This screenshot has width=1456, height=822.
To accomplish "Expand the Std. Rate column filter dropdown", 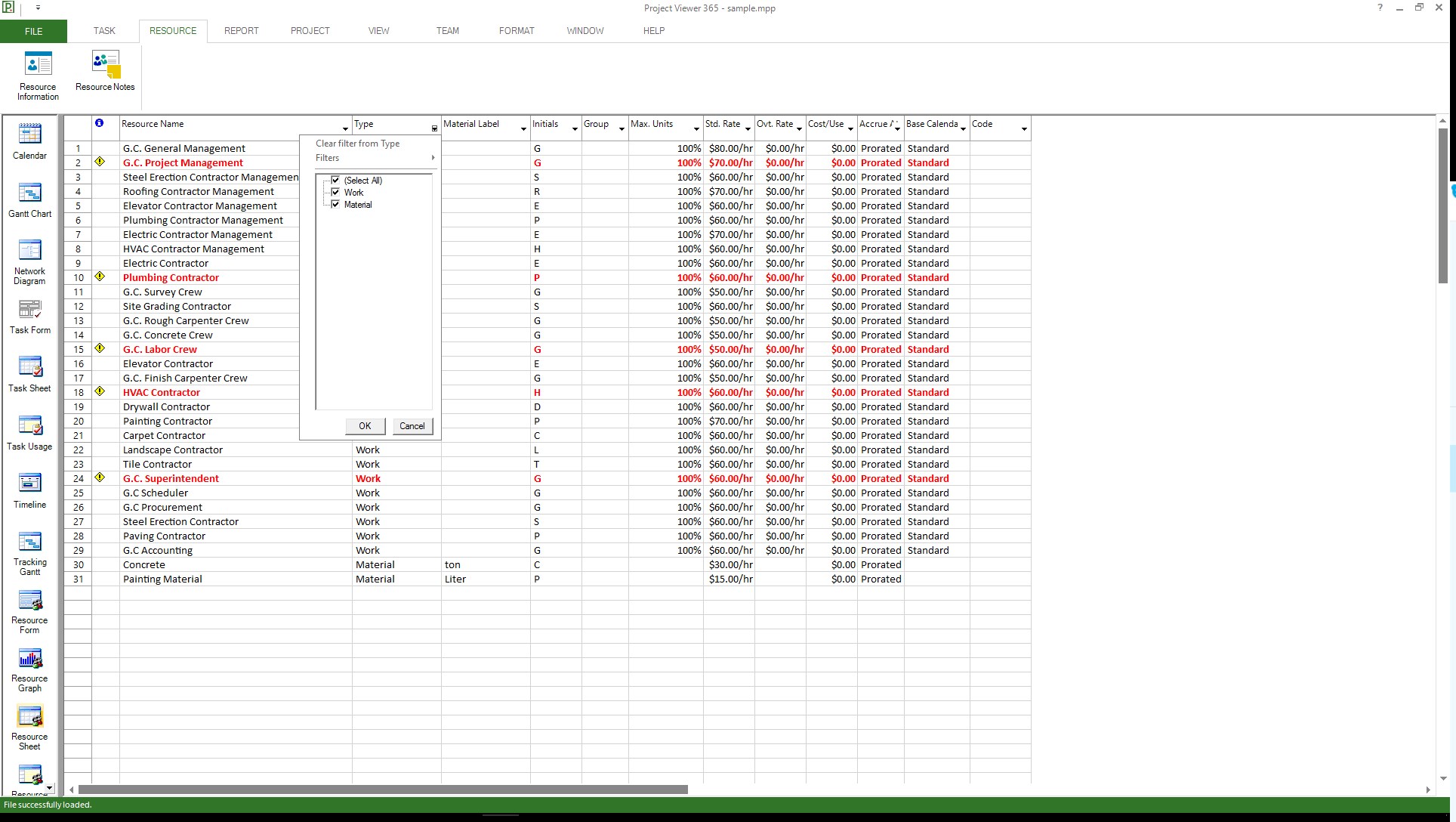I will click(748, 129).
